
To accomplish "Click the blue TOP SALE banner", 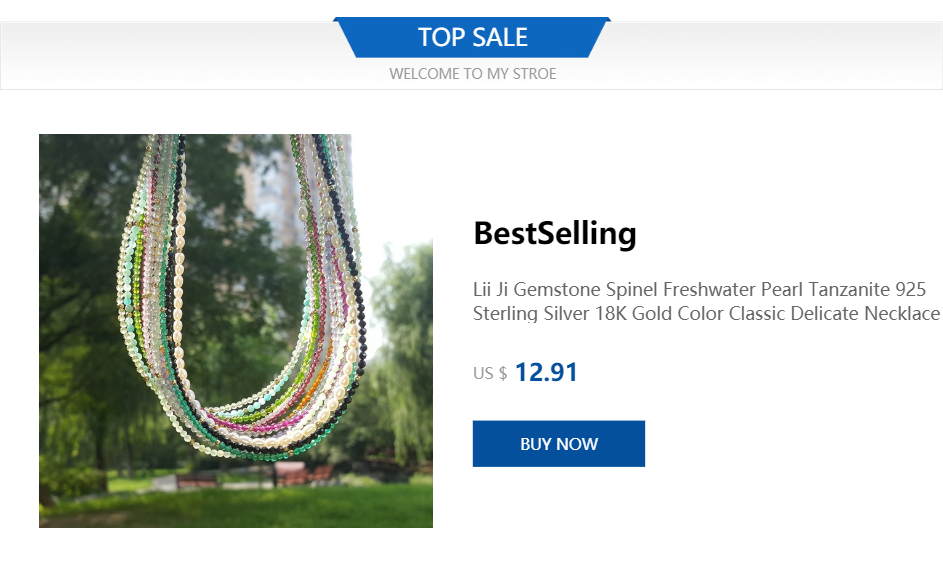I will pos(472,38).
